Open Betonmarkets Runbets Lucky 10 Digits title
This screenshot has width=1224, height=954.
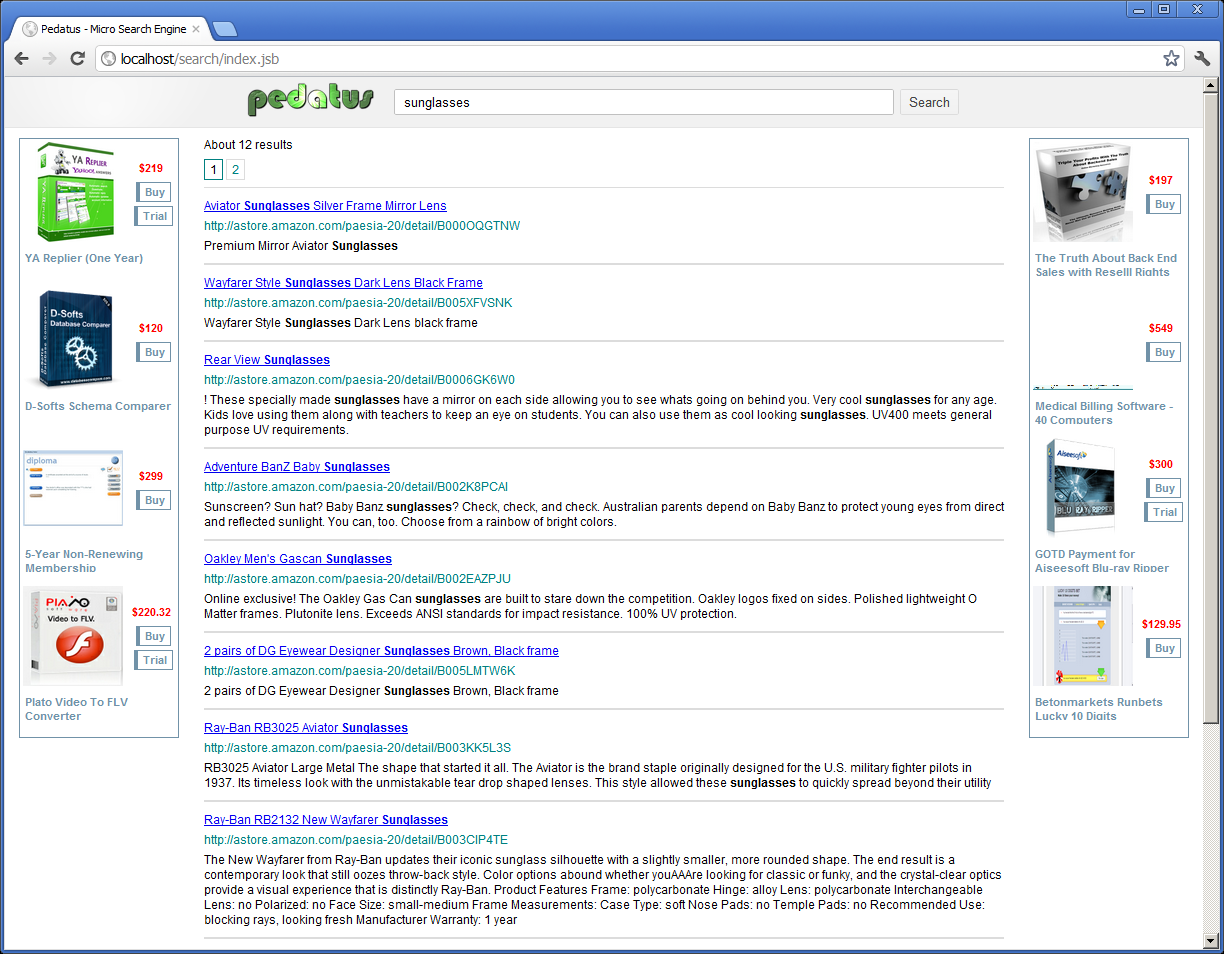[1099, 709]
